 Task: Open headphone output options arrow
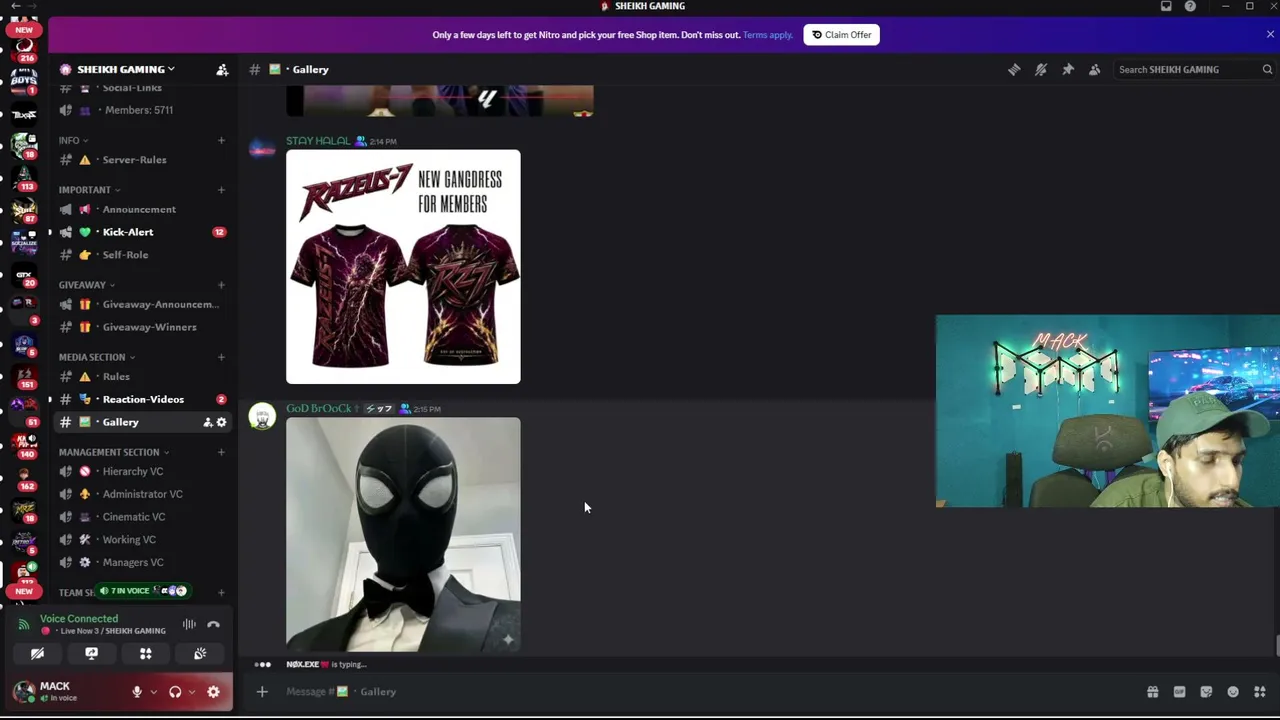pos(191,692)
